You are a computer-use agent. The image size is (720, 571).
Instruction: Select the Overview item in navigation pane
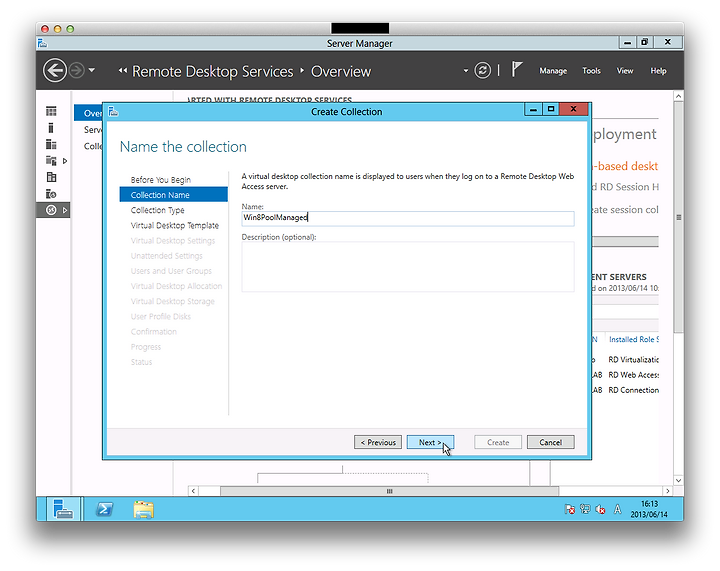(x=88, y=113)
